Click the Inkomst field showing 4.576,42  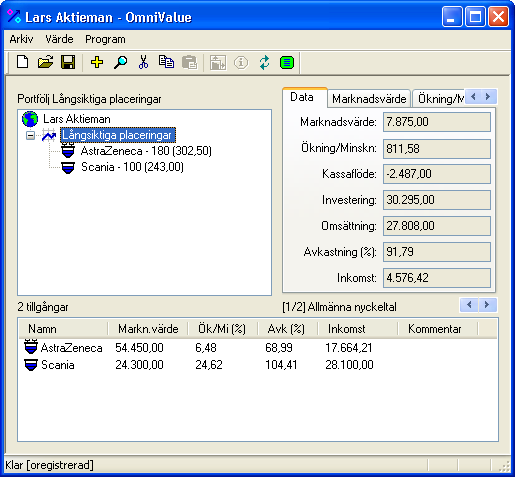[x=437, y=278]
